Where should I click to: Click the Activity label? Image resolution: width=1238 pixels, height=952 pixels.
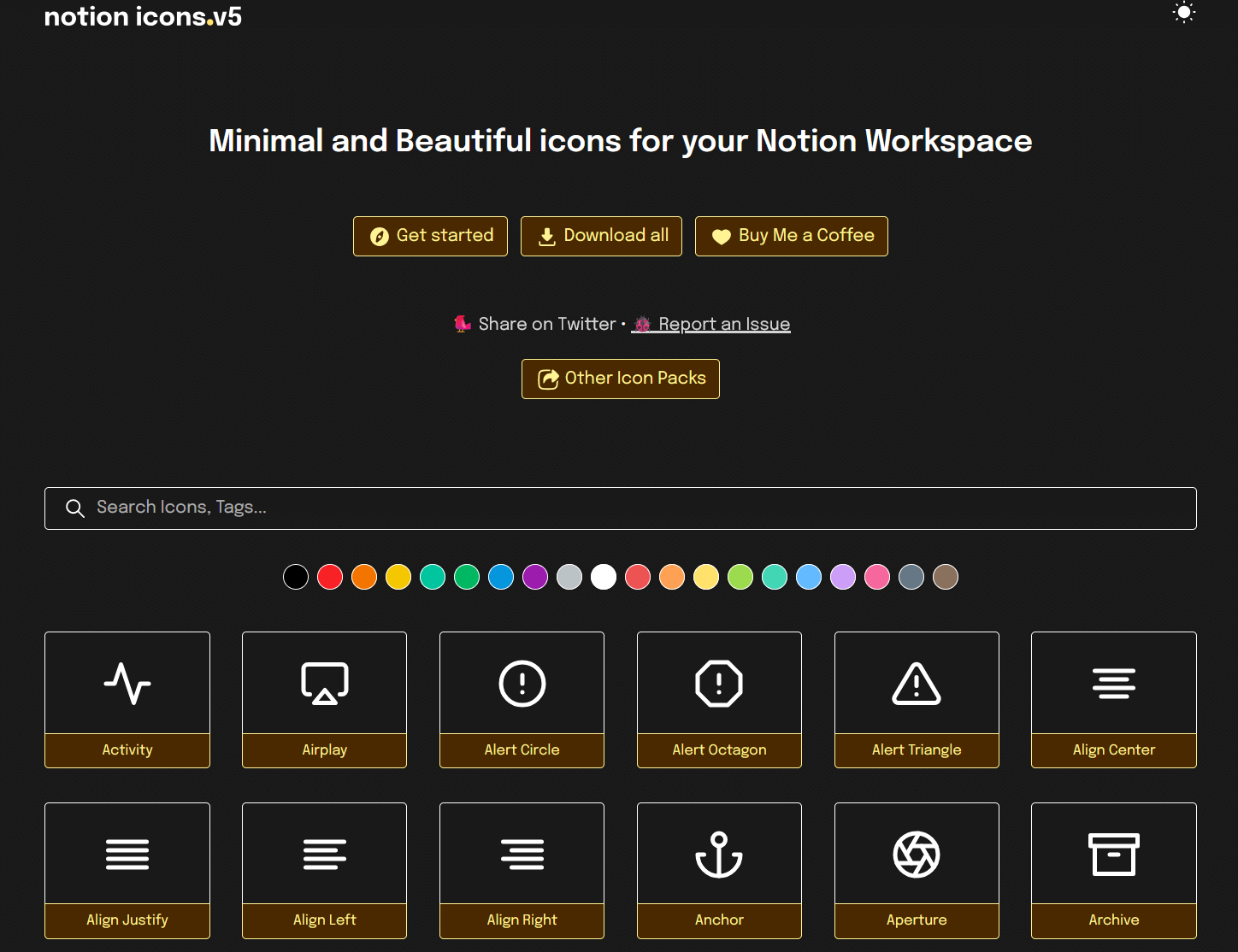(x=127, y=750)
